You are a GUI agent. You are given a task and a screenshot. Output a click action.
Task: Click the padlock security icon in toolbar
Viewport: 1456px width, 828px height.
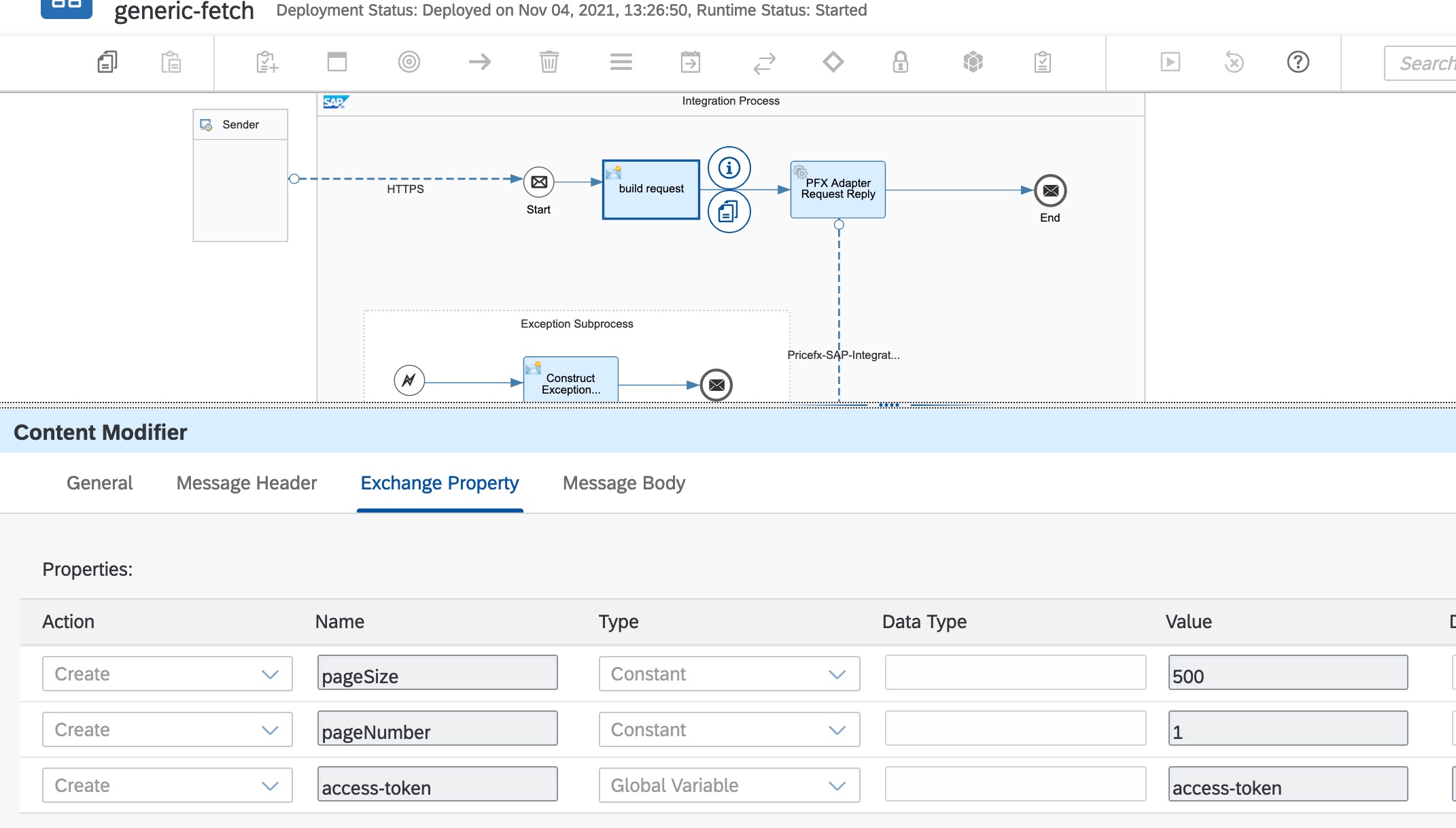pyautogui.click(x=900, y=63)
